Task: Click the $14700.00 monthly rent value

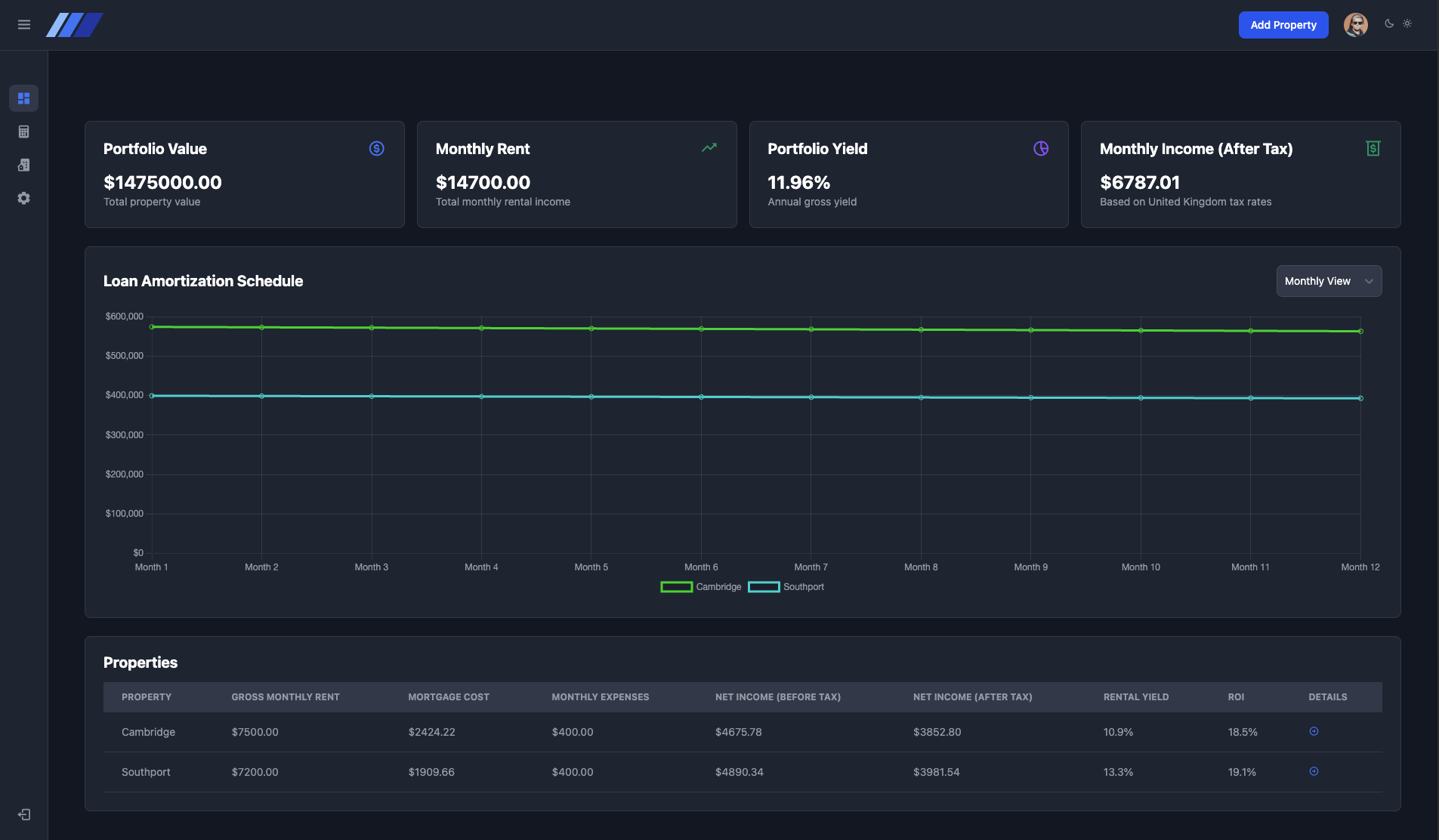Action: click(483, 182)
